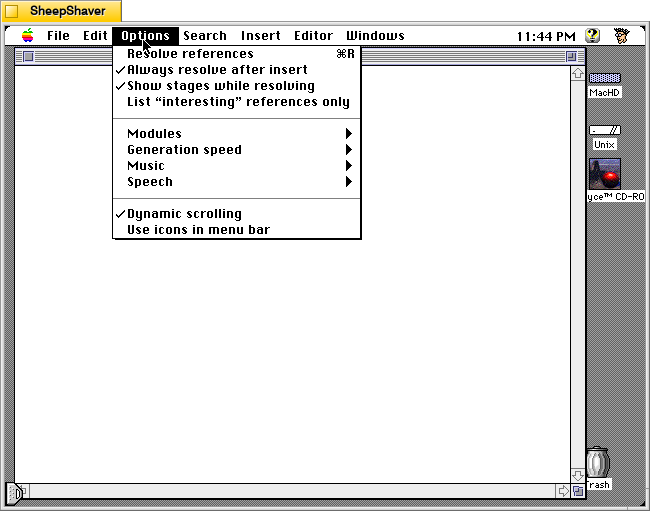This screenshot has width=650, height=511.
Task: Toggle Dynamic scrolling option
Action: tap(237, 214)
